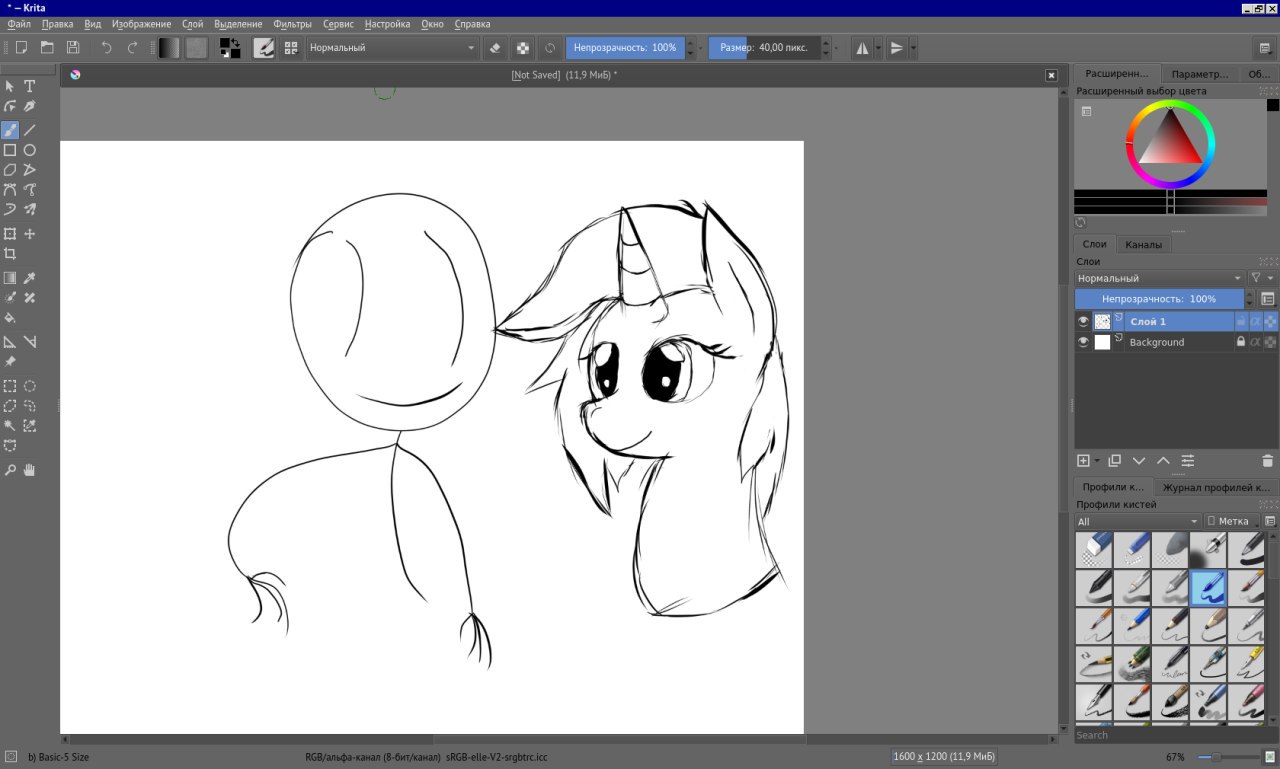Select the Gradient tool in the toolbox
The width and height of the screenshot is (1280, 769).
(10, 278)
